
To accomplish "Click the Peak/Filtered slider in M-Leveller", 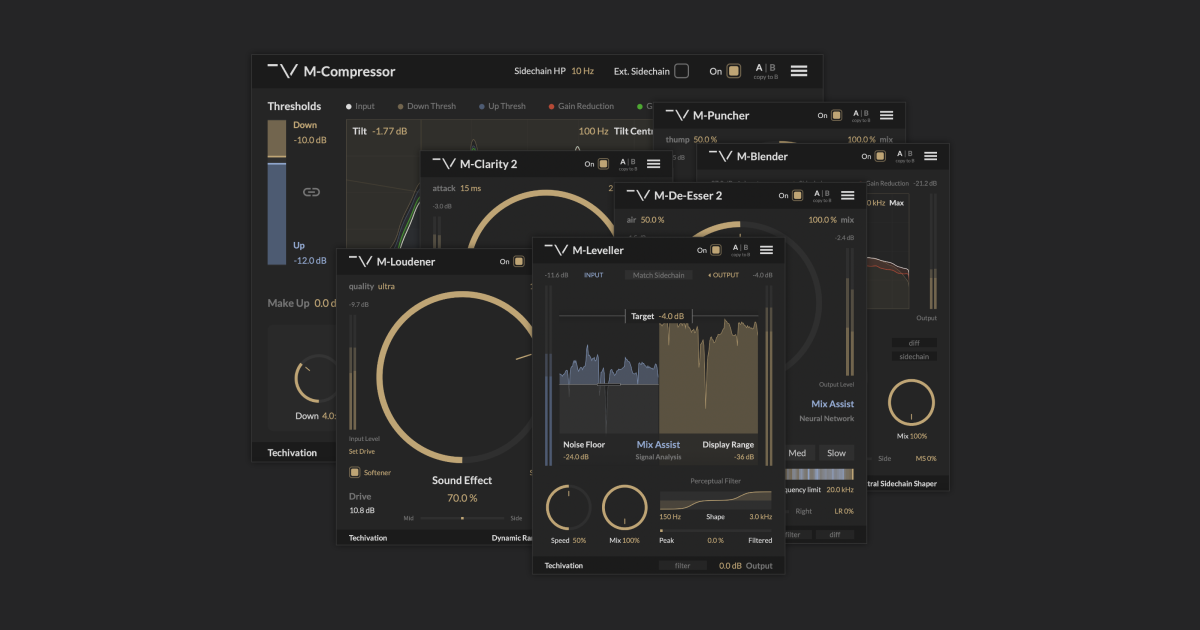I will point(716,530).
